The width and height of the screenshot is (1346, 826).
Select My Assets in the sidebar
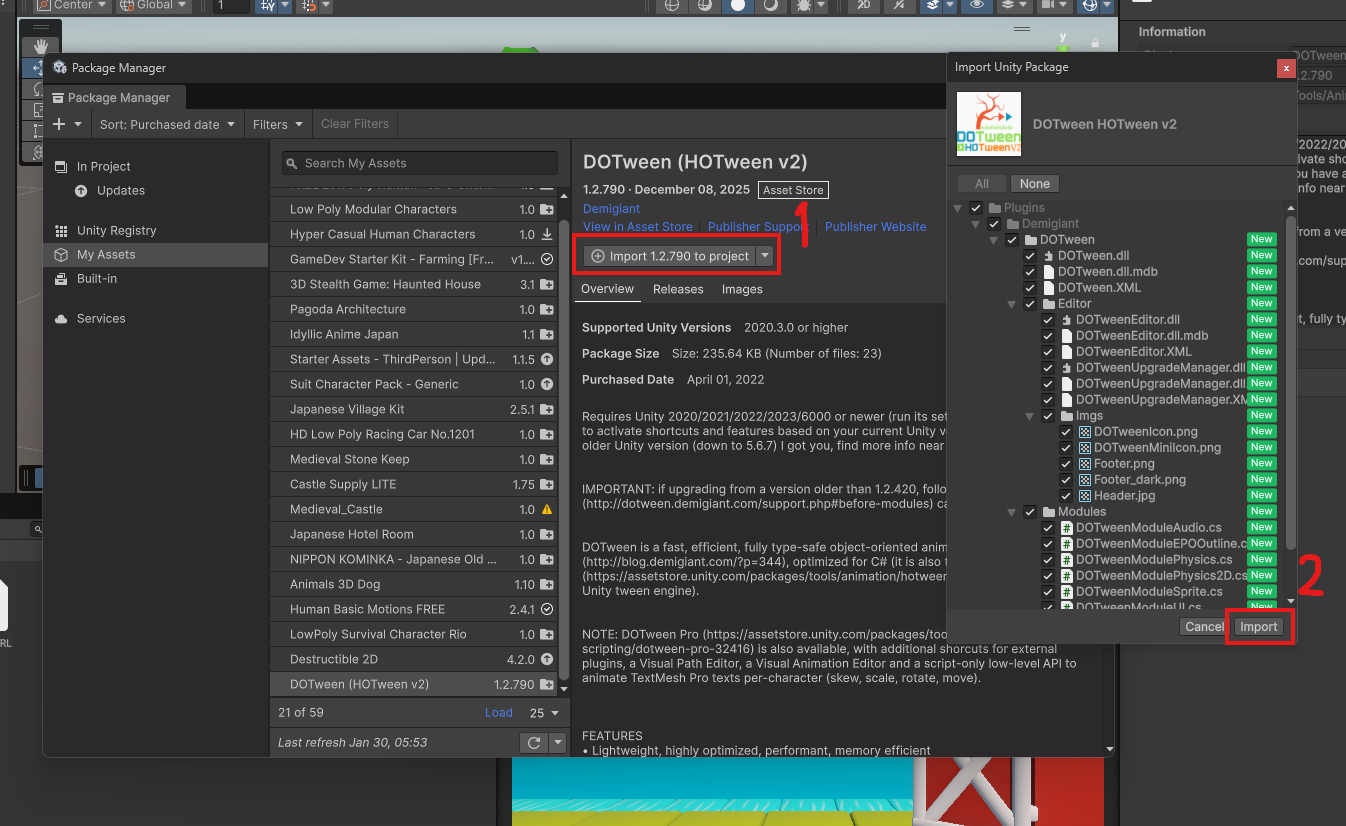106,255
